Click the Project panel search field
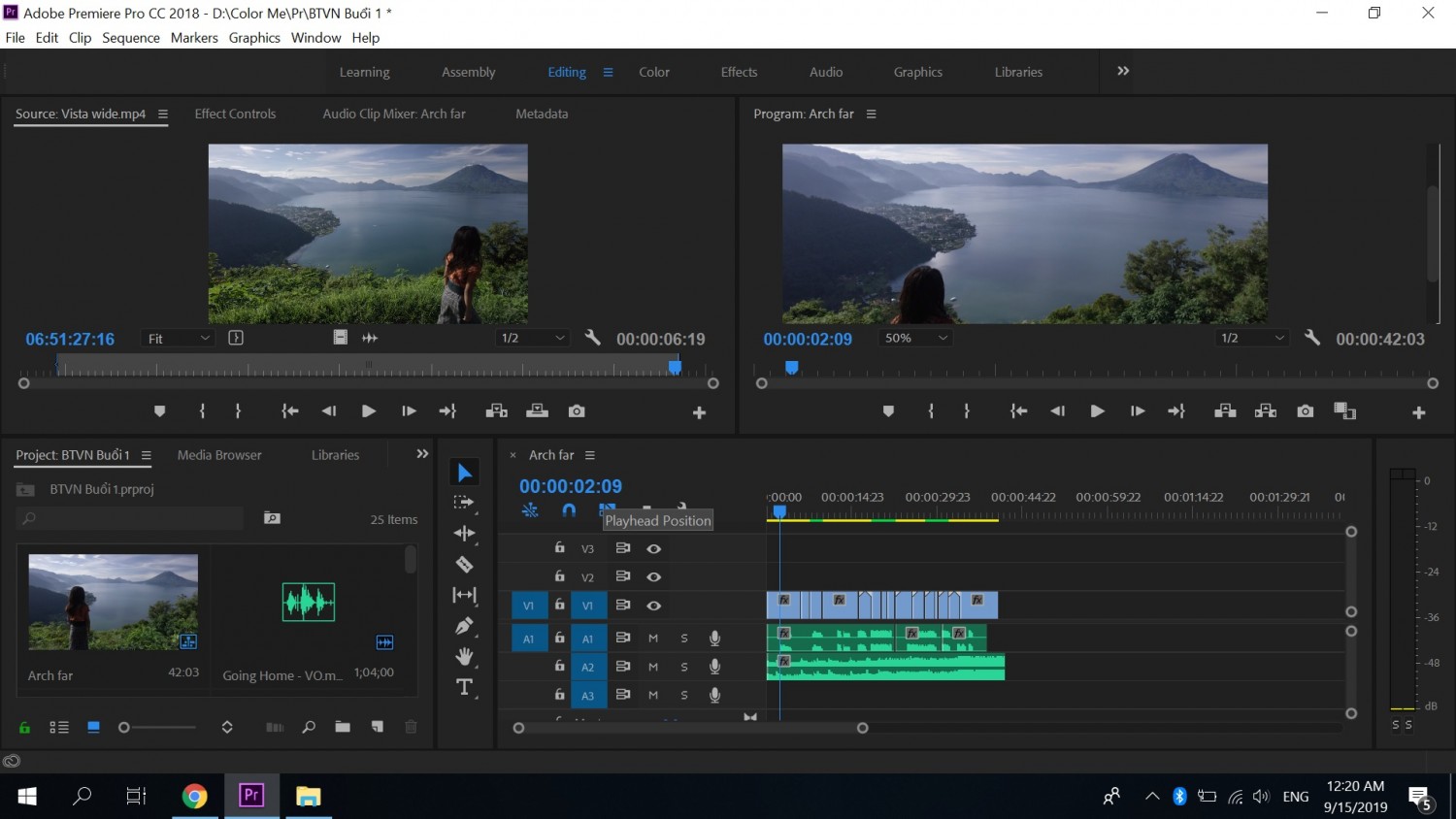Viewport: 1456px width, 819px height. point(130,518)
